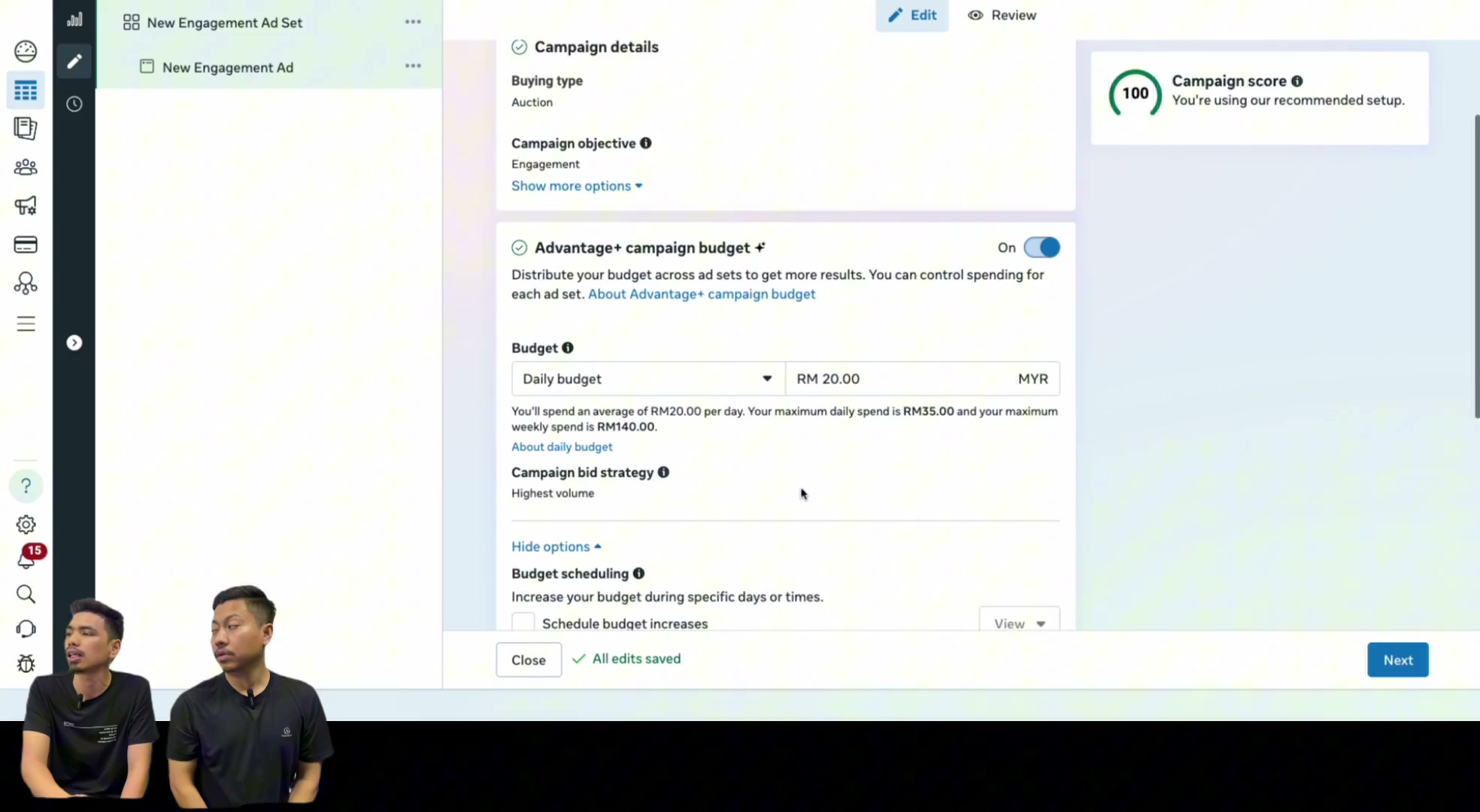
Task: Switch to the Review tab
Action: click(x=1002, y=15)
